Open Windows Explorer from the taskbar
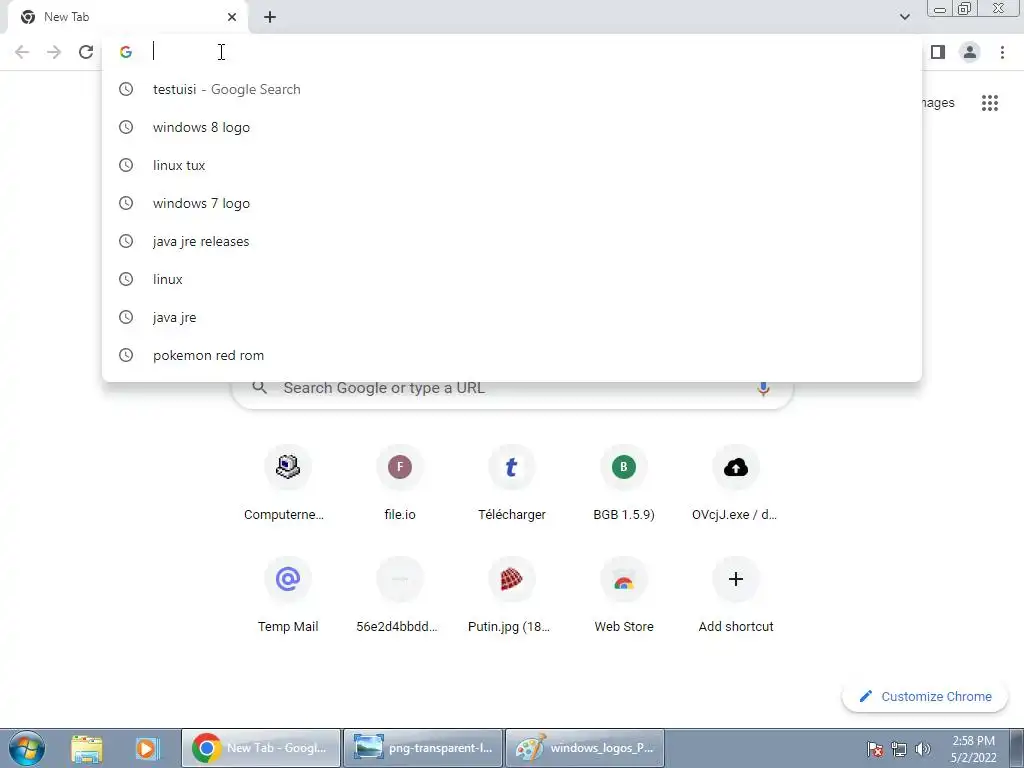The width and height of the screenshot is (1024, 768). (x=87, y=748)
